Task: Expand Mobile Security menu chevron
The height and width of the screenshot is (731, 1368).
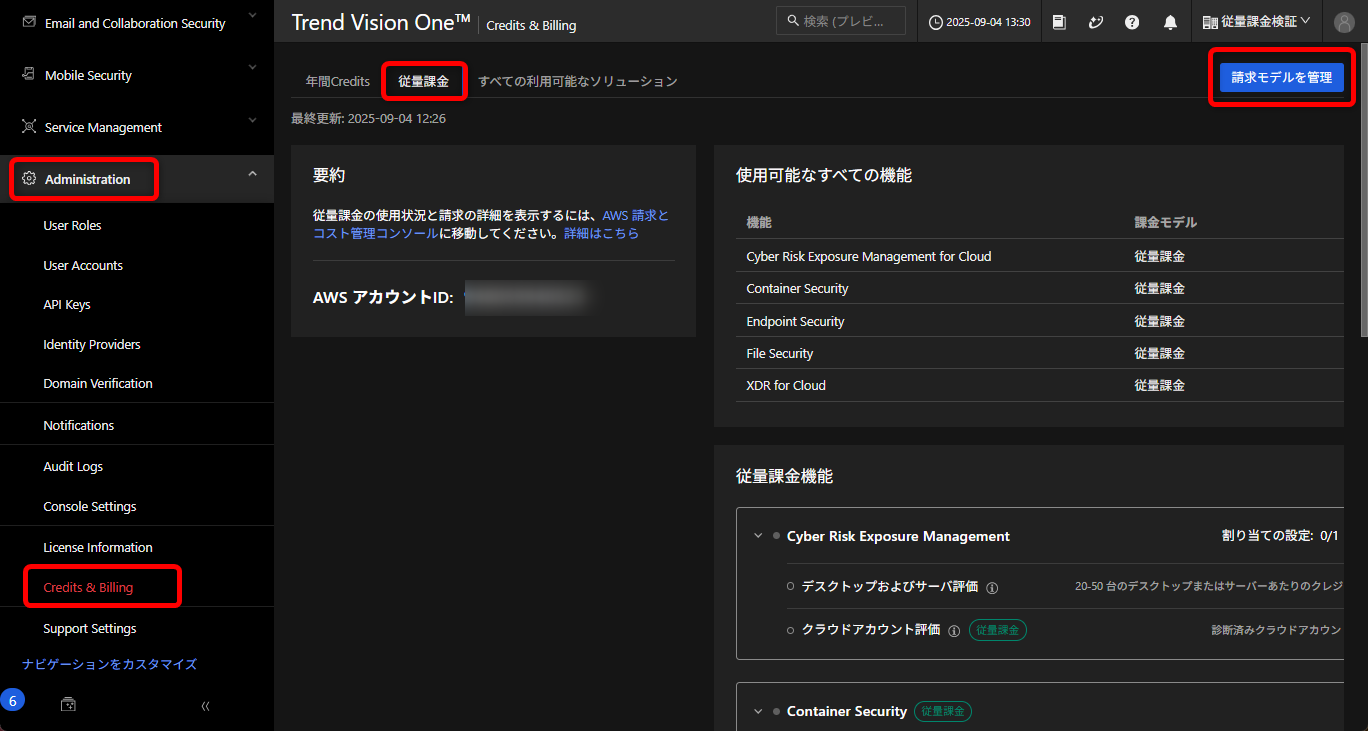Action: [252, 69]
